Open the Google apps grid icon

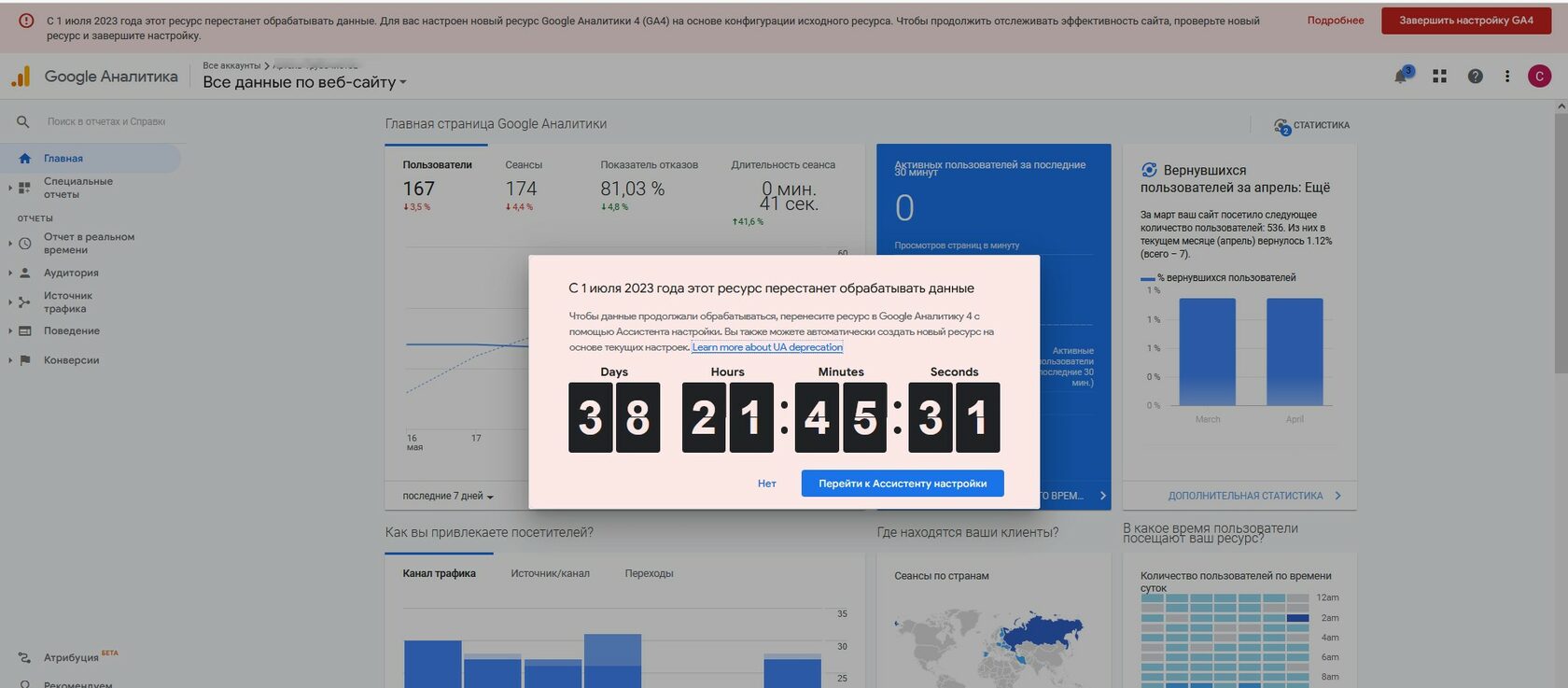(x=1439, y=77)
